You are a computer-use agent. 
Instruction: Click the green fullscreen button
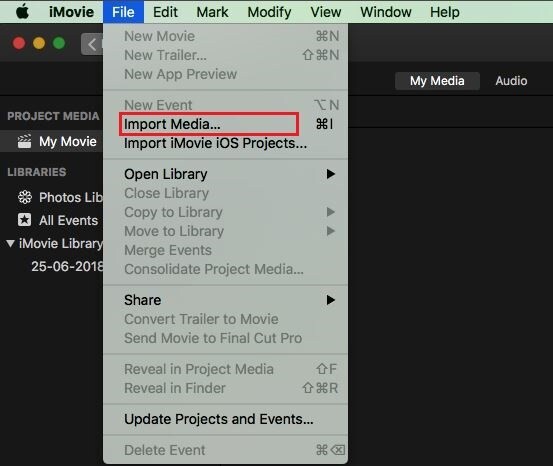(59, 43)
